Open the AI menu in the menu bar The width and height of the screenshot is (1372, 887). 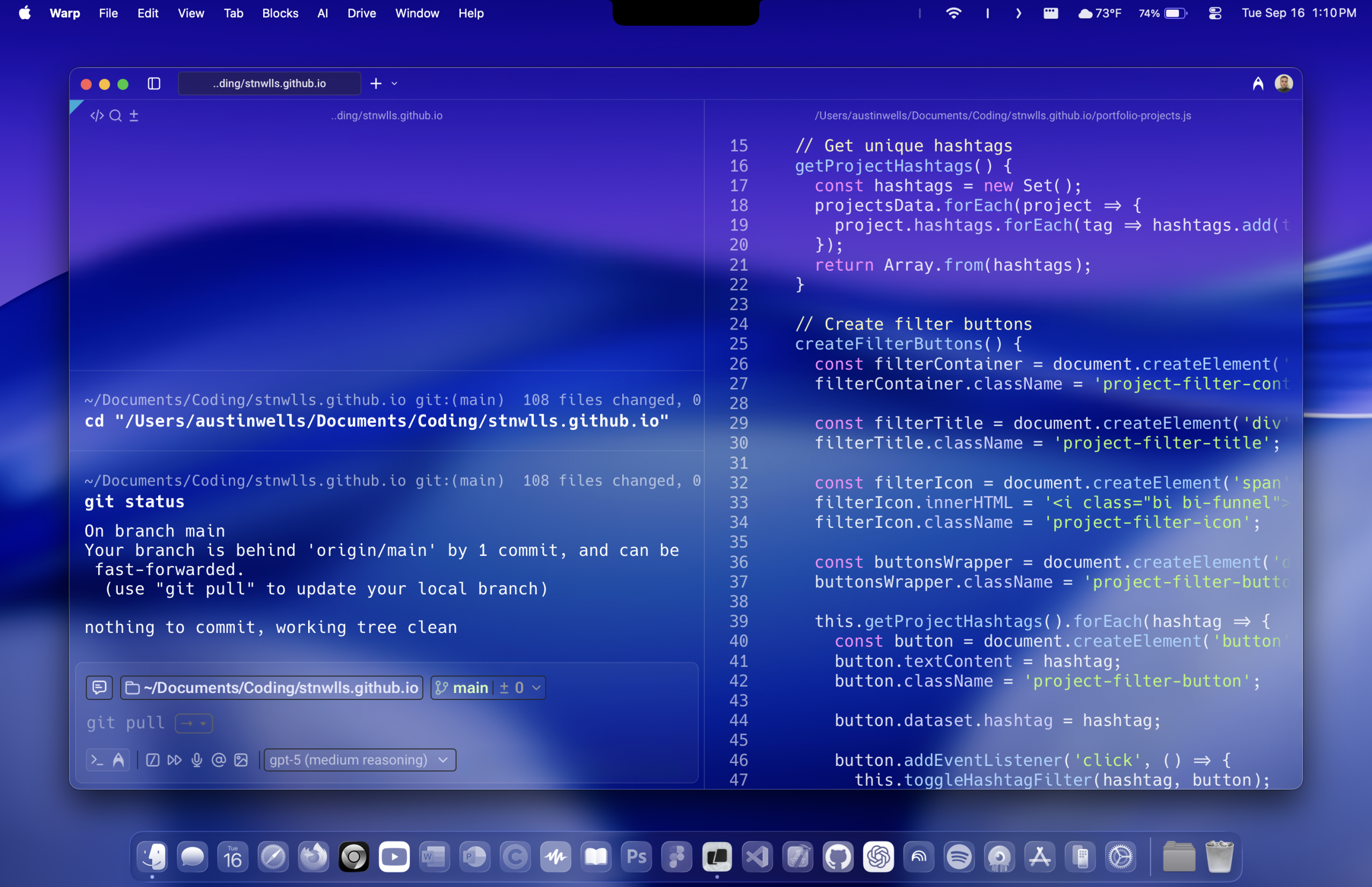pyautogui.click(x=322, y=13)
